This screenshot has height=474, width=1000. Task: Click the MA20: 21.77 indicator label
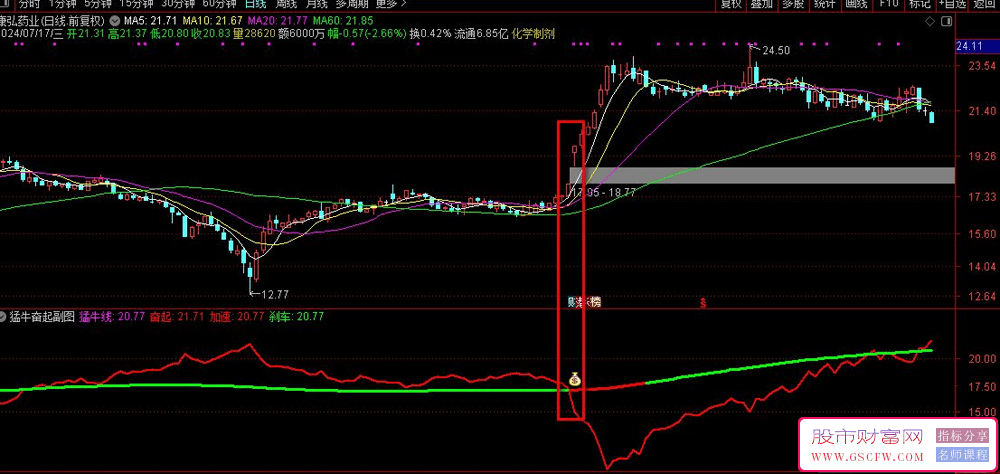[276, 20]
